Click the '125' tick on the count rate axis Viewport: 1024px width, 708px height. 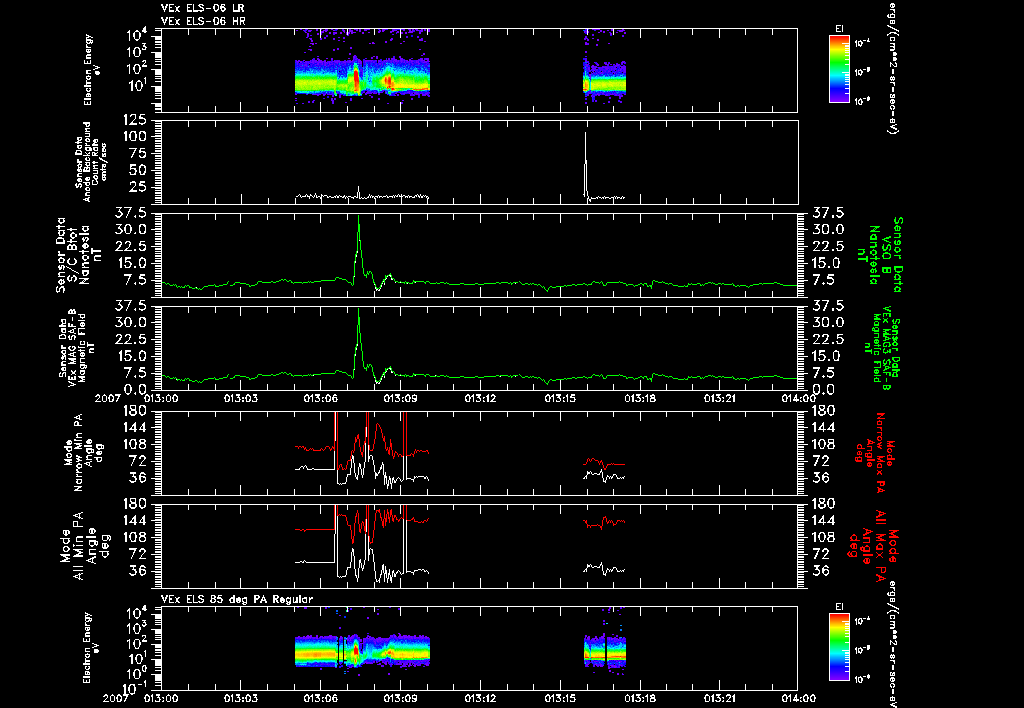pos(134,120)
